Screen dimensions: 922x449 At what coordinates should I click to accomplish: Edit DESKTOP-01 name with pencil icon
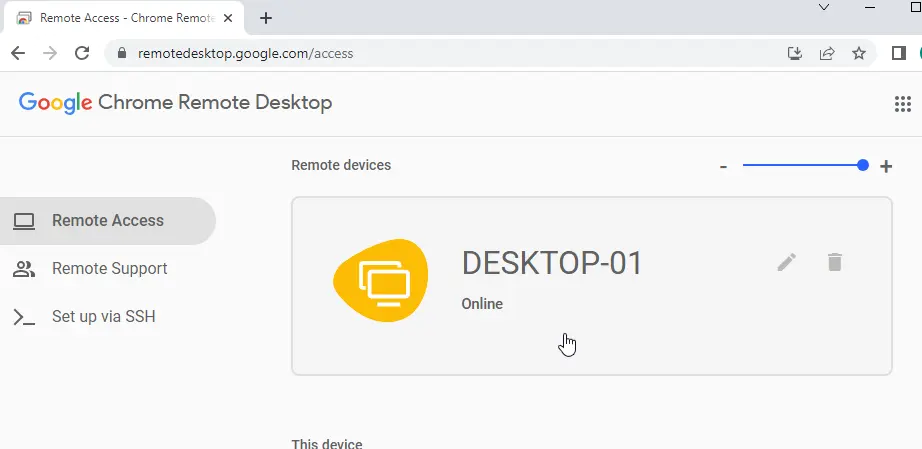tap(787, 262)
